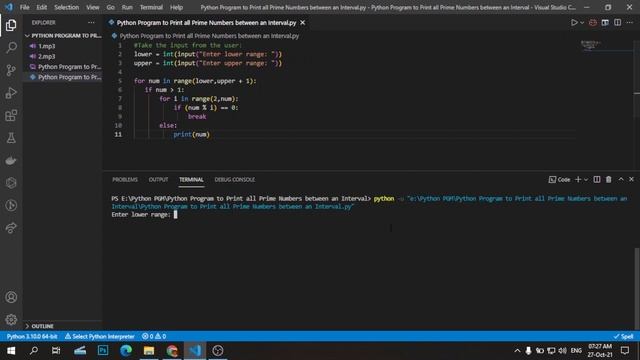Open editor More Actions ellipsis
Image resolution: width=640 pixels, height=360 pixels.
click(630, 22)
